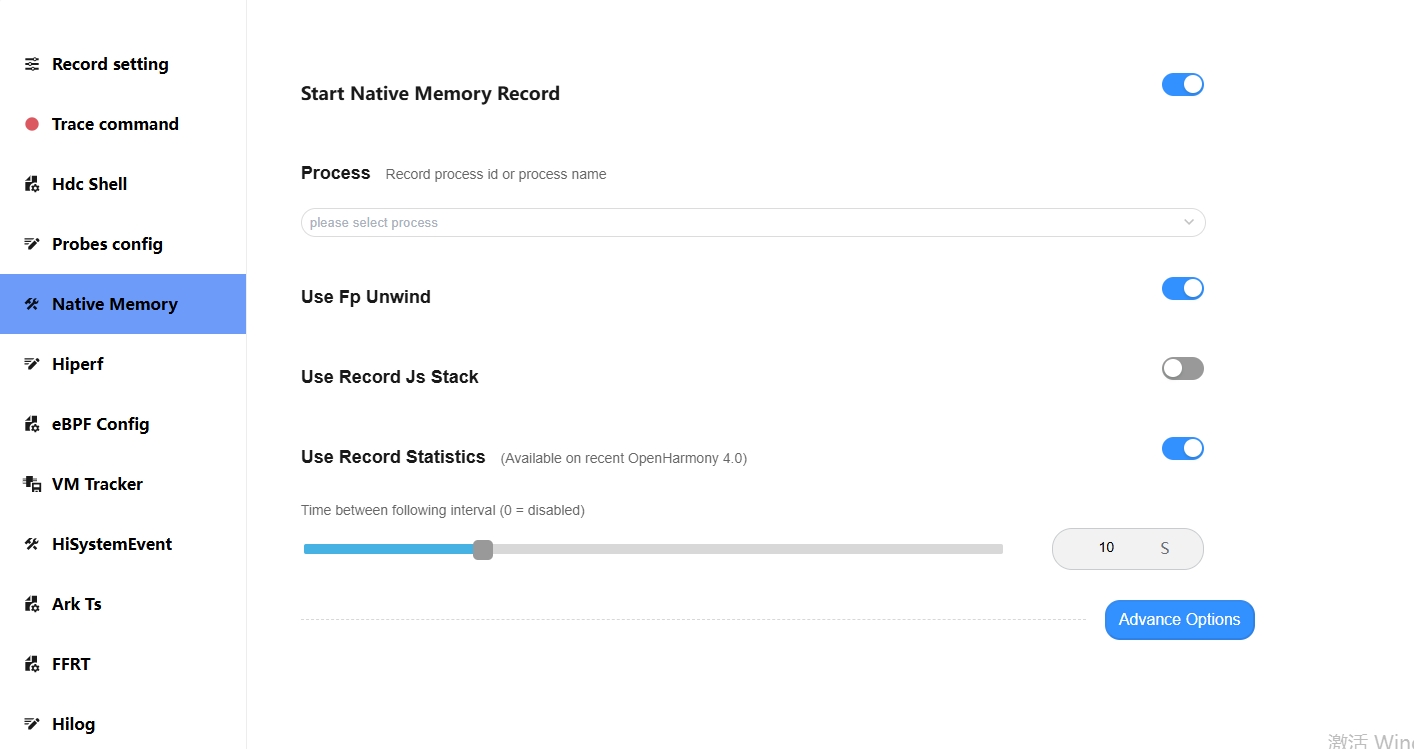
Task: Click the process dropdown chevron arrow
Action: (x=1189, y=222)
